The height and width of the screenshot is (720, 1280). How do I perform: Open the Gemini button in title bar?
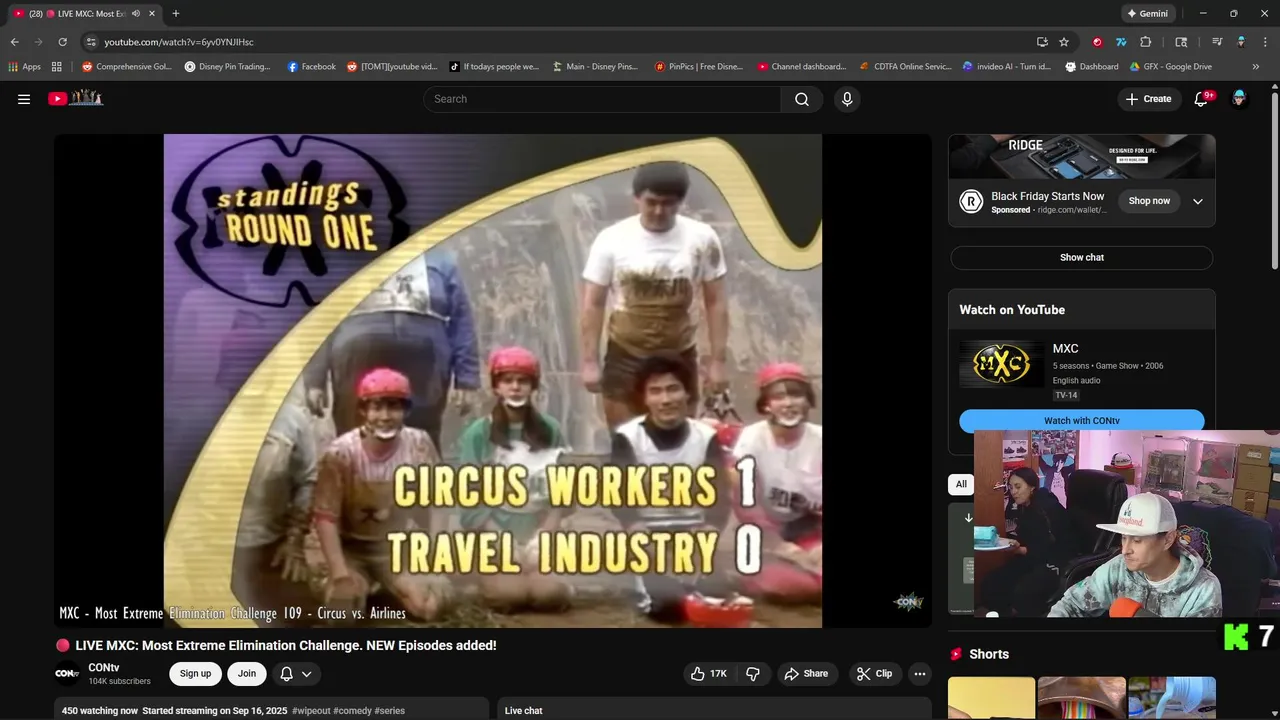(x=1147, y=14)
